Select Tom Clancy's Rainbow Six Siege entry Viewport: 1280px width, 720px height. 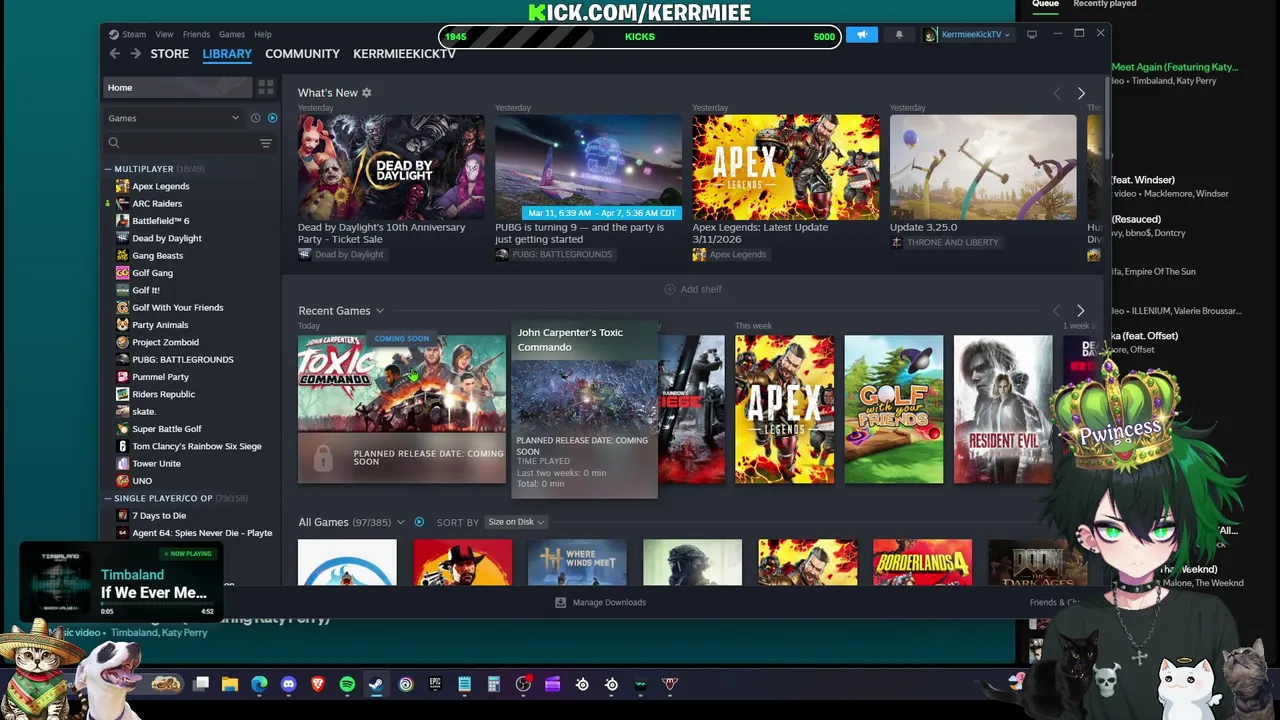pos(196,446)
